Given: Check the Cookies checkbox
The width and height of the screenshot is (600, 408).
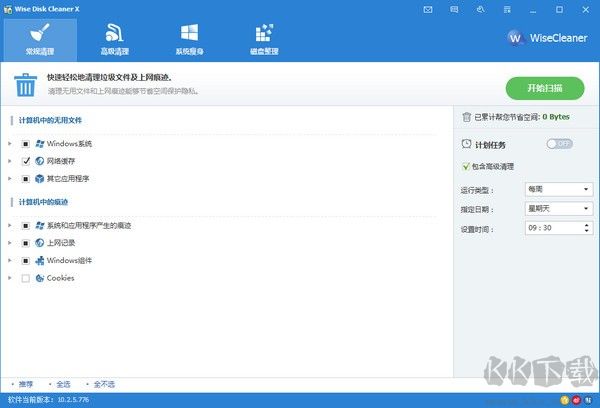Looking at the screenshot, I should click(26, 278).
